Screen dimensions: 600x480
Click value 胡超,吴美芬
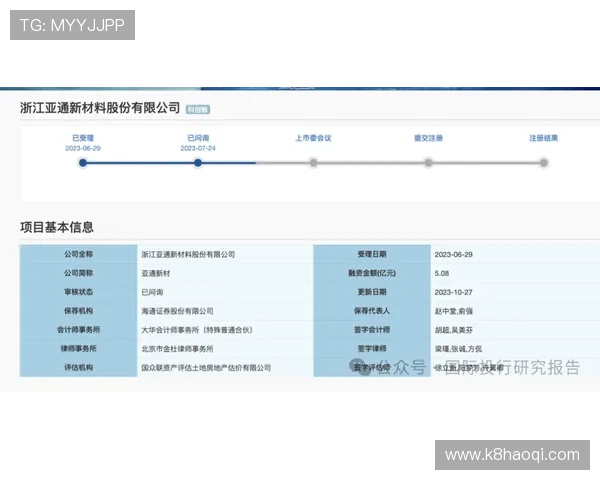[x=453, y=330]
